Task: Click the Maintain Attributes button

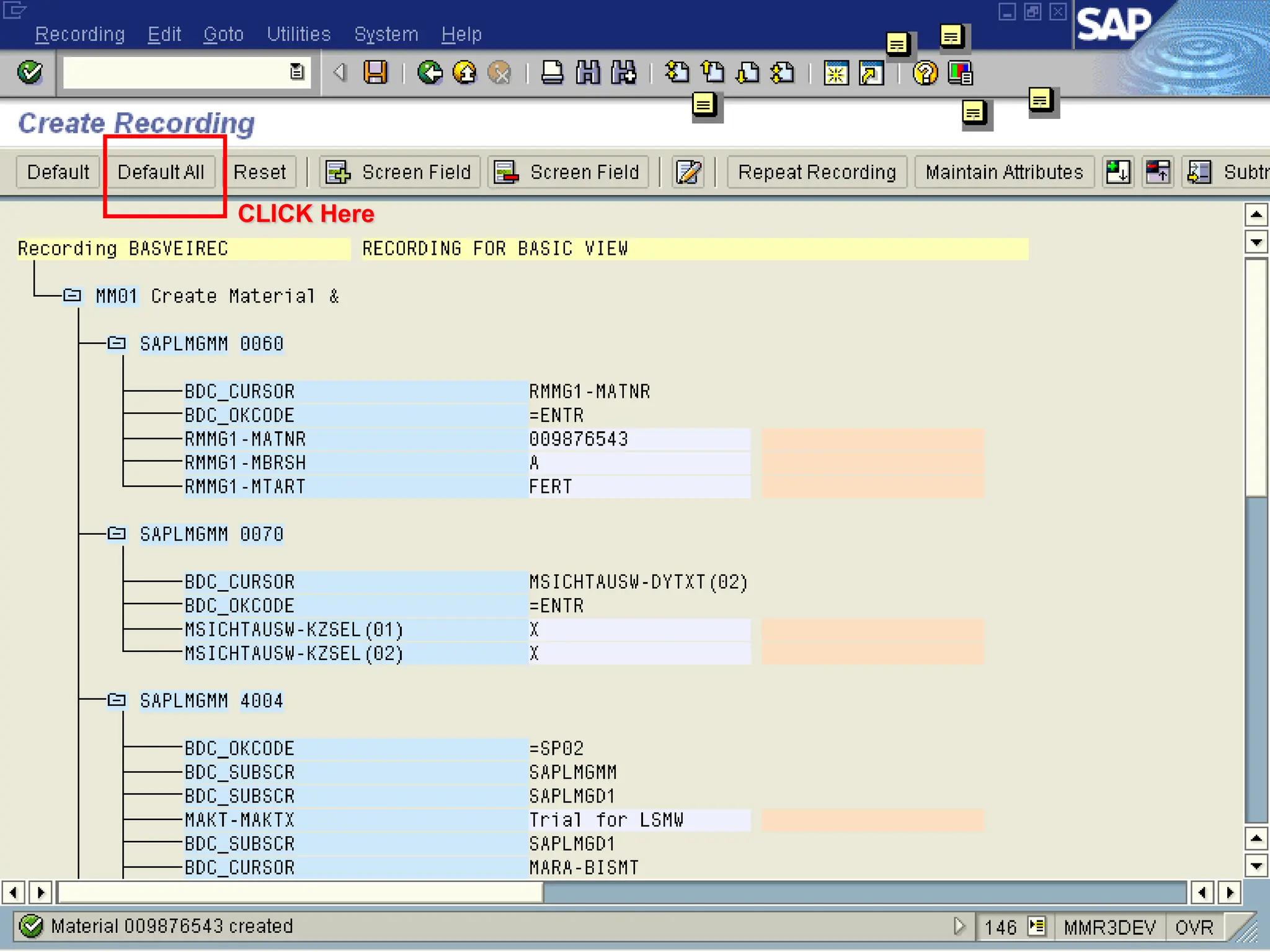Action: click(x=1004, y=172)
